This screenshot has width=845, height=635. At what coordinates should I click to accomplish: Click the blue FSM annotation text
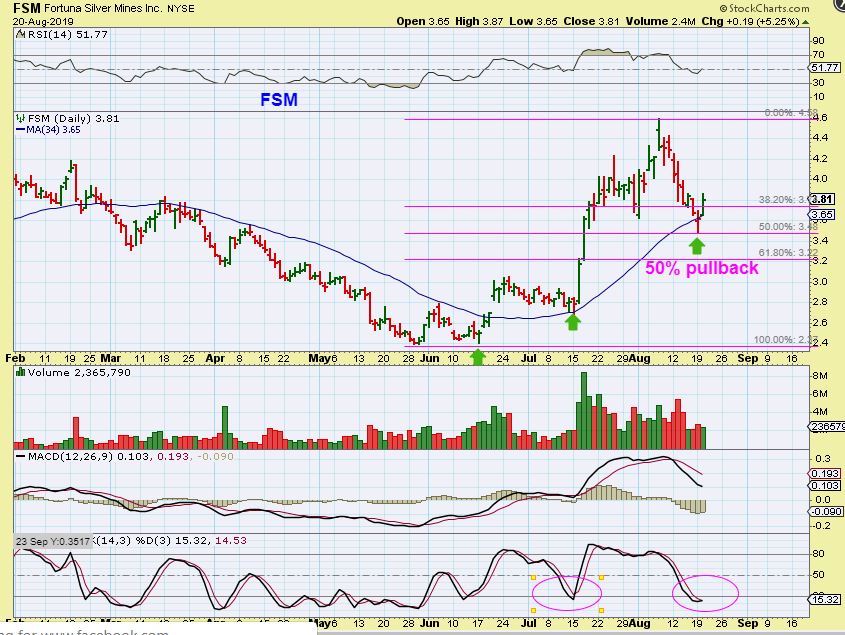pos(279,99)
